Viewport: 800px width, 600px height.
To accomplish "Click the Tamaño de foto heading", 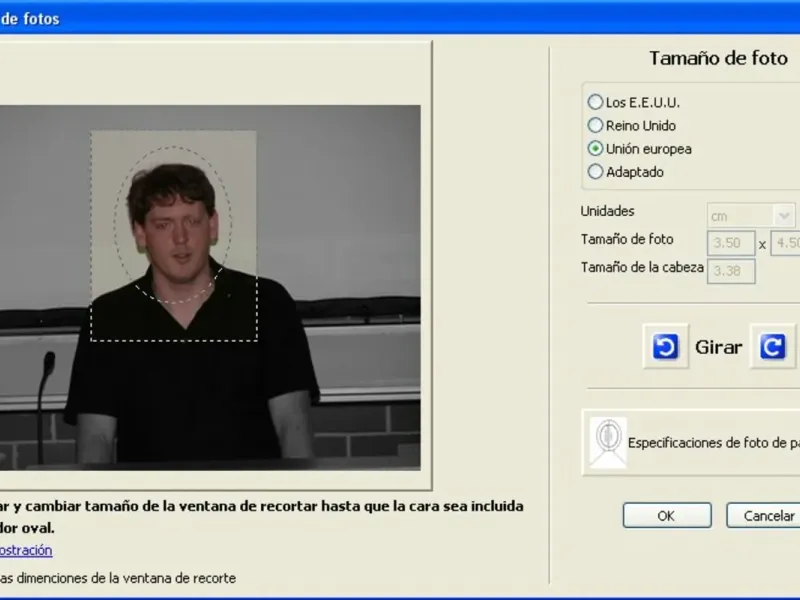I will coord(718,58).
